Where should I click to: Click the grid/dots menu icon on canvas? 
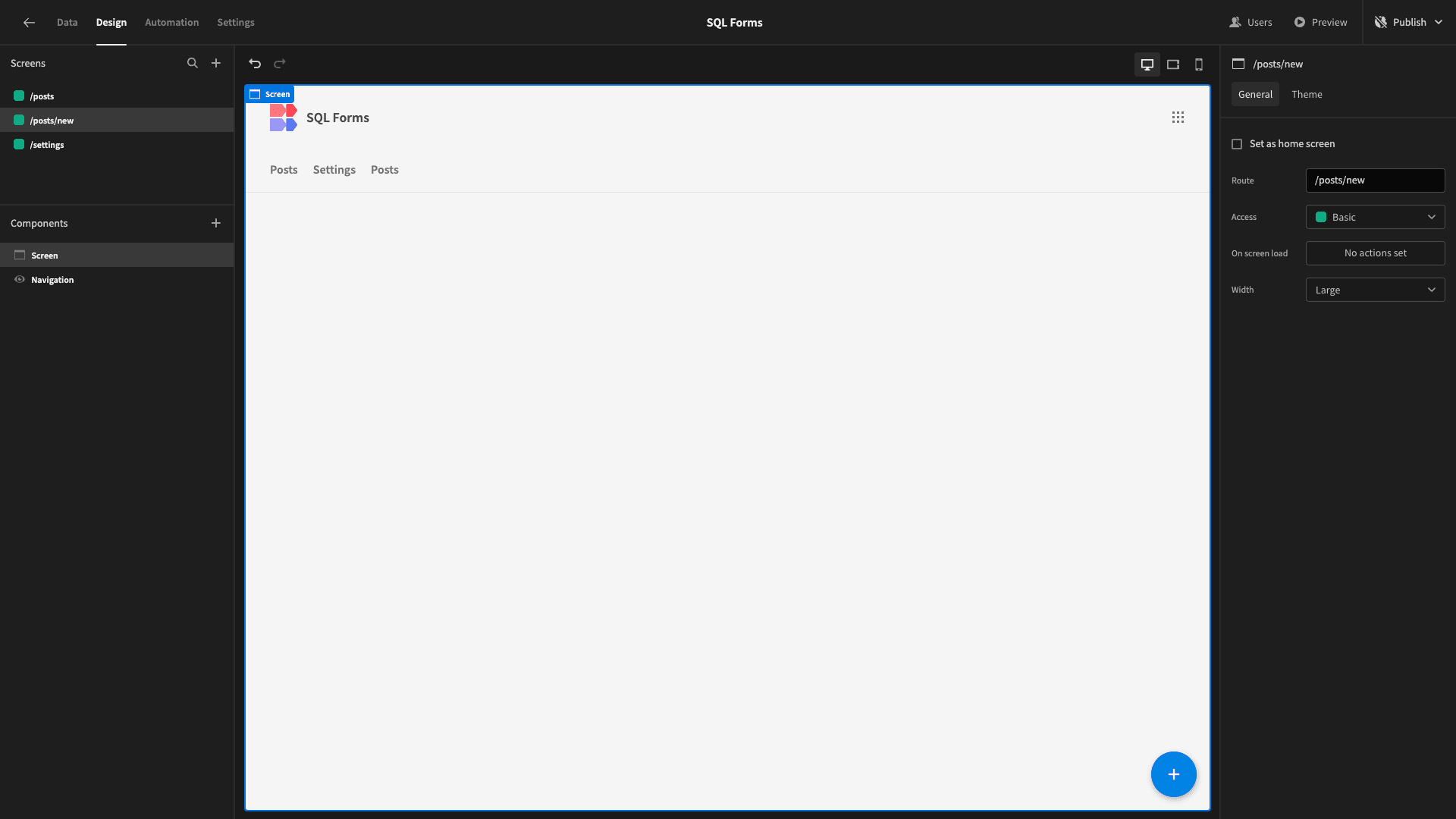(x=1178, y=117)
